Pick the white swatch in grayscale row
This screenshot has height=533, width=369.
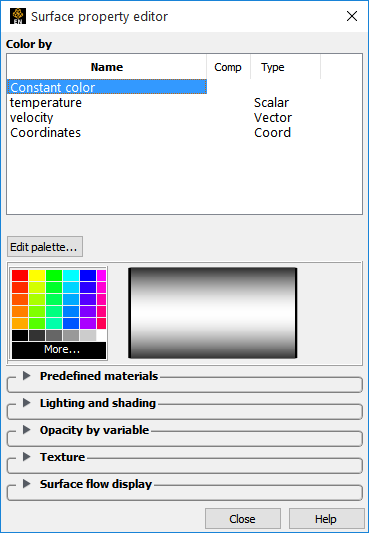point(102,336)
